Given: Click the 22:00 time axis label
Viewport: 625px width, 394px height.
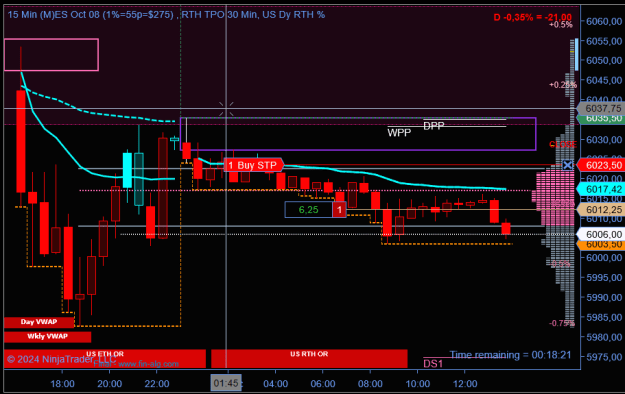Looking at the screenshot, I should point(157,384).
